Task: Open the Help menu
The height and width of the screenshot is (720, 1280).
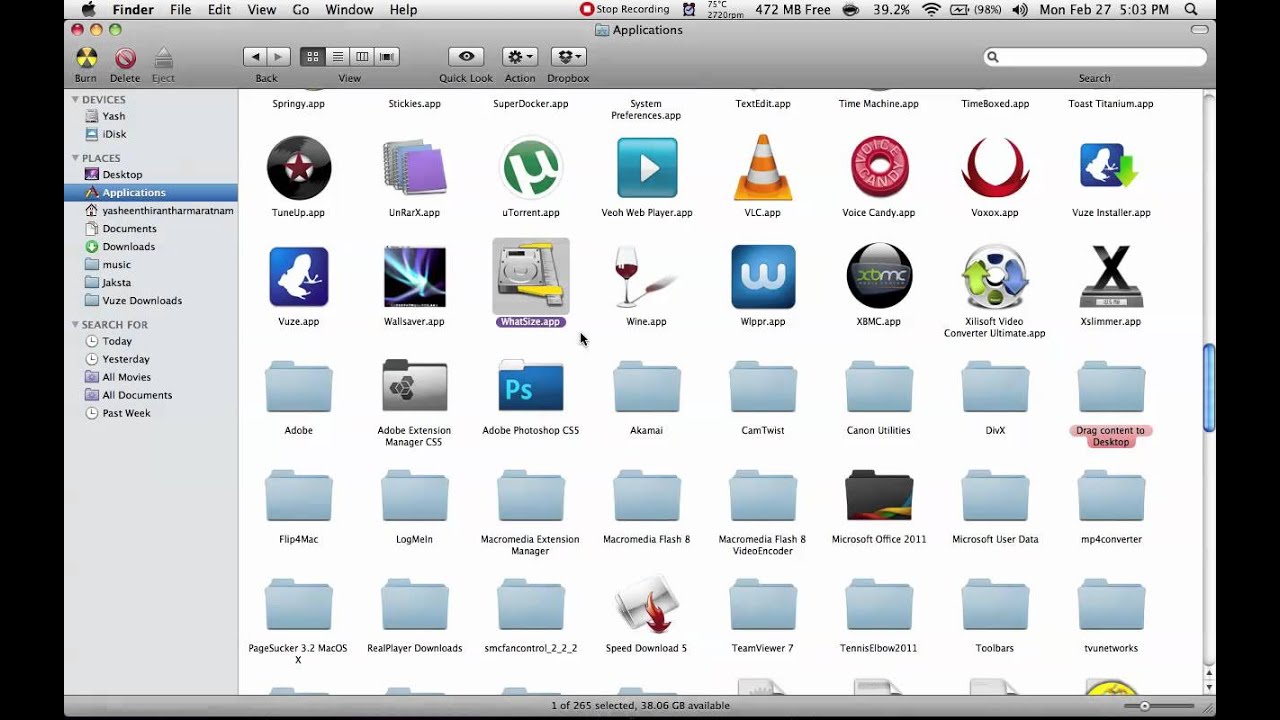Action: pyautogui.click(x=403, y=9)
